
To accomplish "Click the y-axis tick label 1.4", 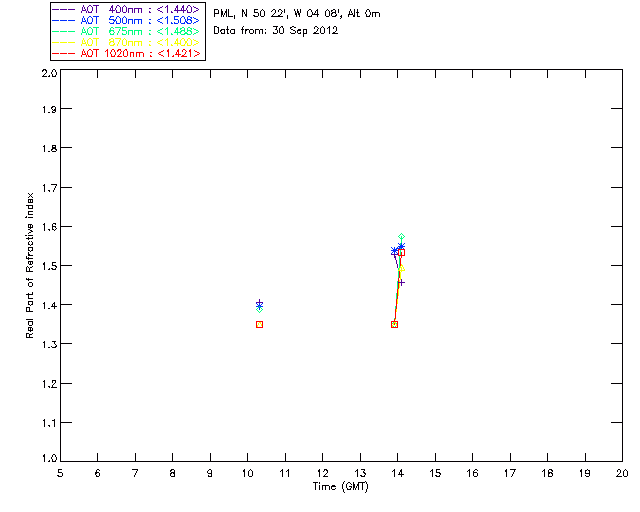I will click(49, 305).
